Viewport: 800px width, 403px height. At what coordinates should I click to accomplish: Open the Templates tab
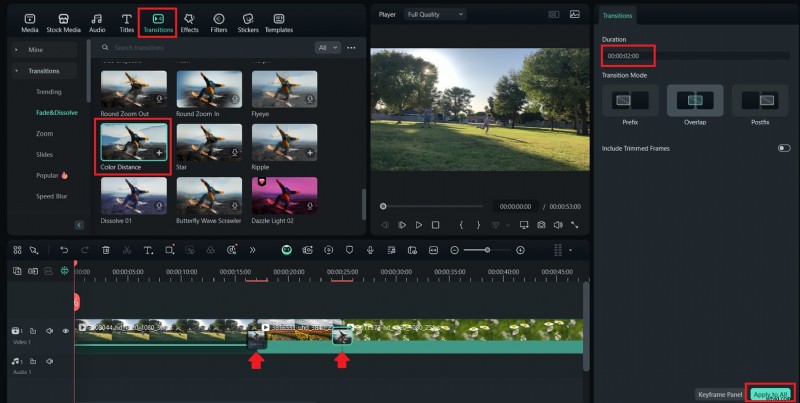coord(279,23)
